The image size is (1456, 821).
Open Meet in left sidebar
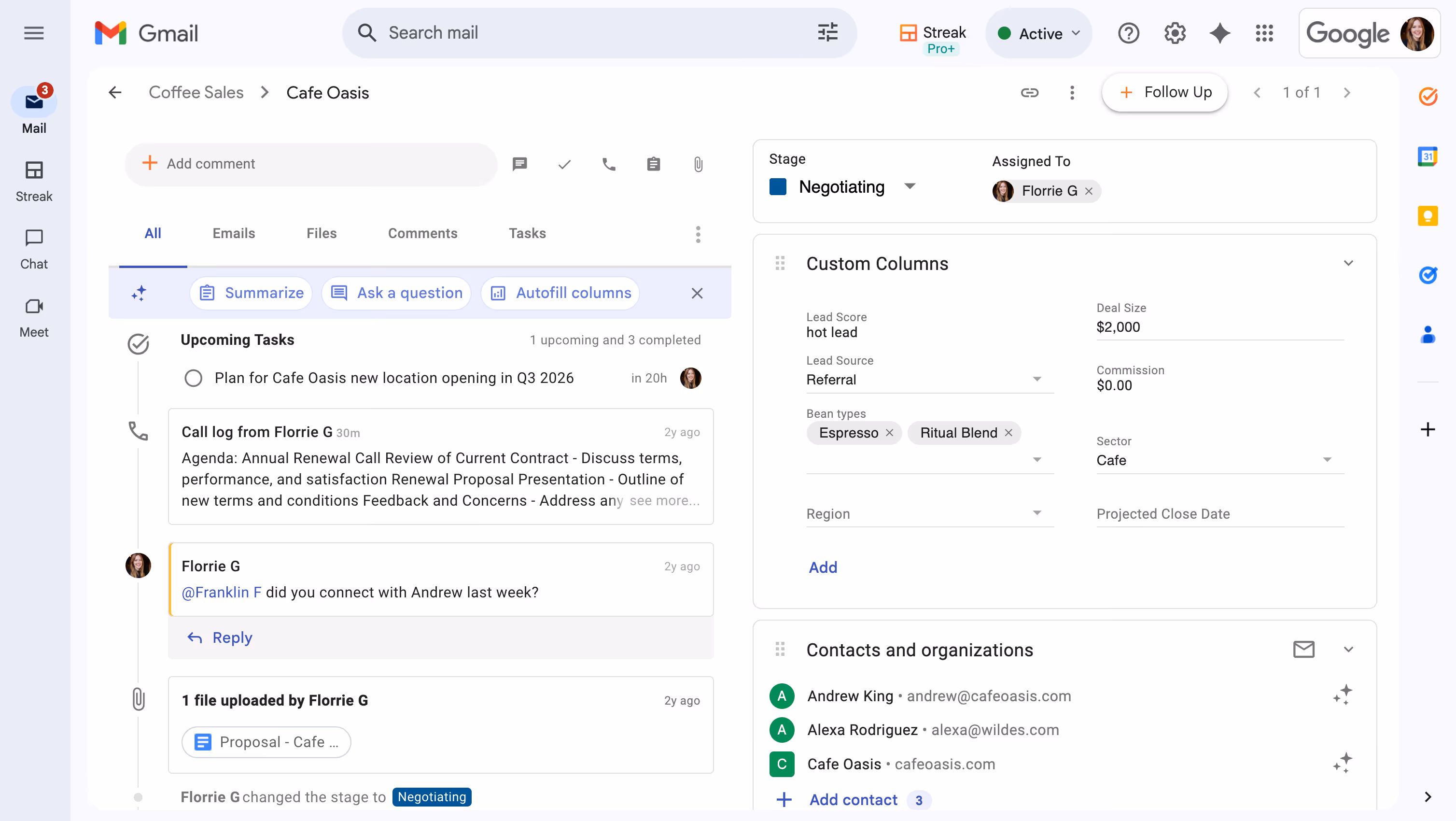(x=34, y=318)
